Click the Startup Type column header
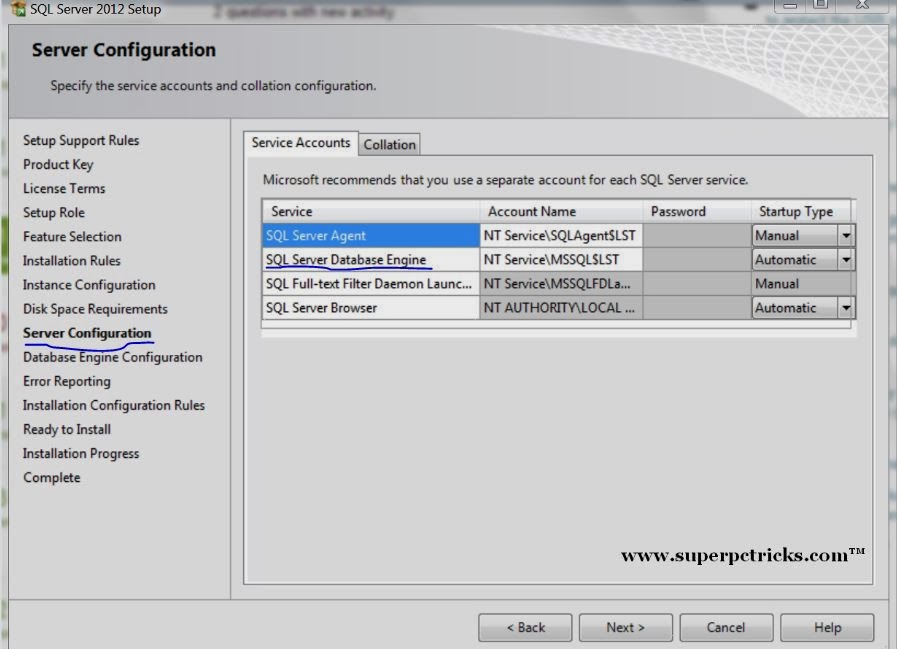Viewport: 897px width, 649px height. click(x=801, y=211)
